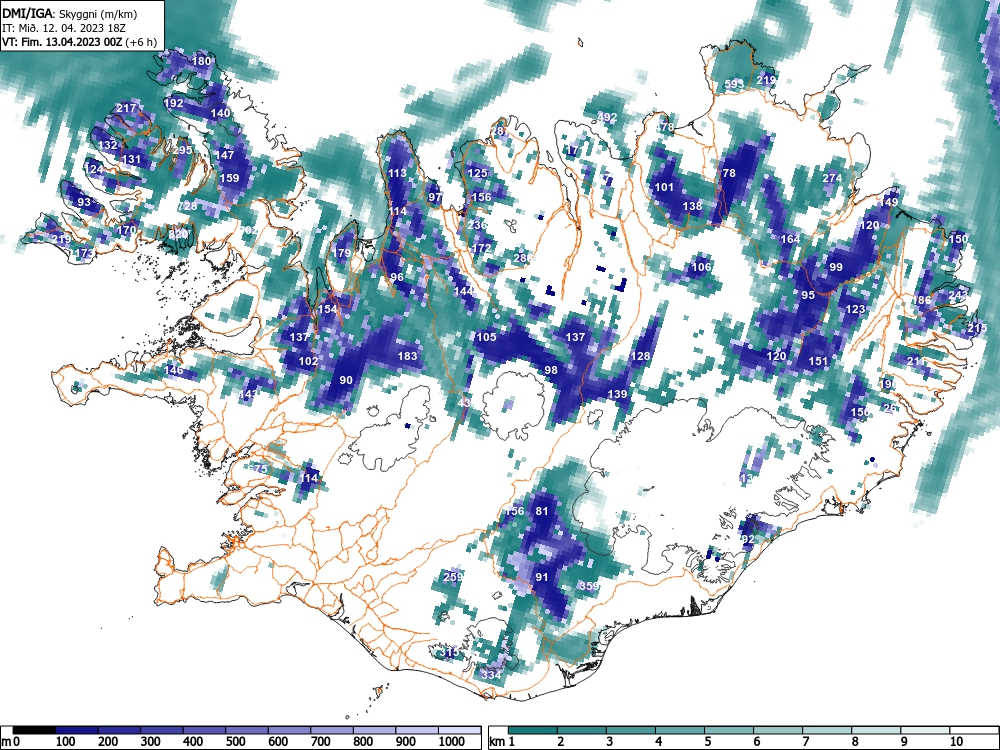Click the 'VT: Fim. 13.04.2023 00Z (+6 h)' line
This screenshot has height=750, width=1000.
click(x=79, y=42)
